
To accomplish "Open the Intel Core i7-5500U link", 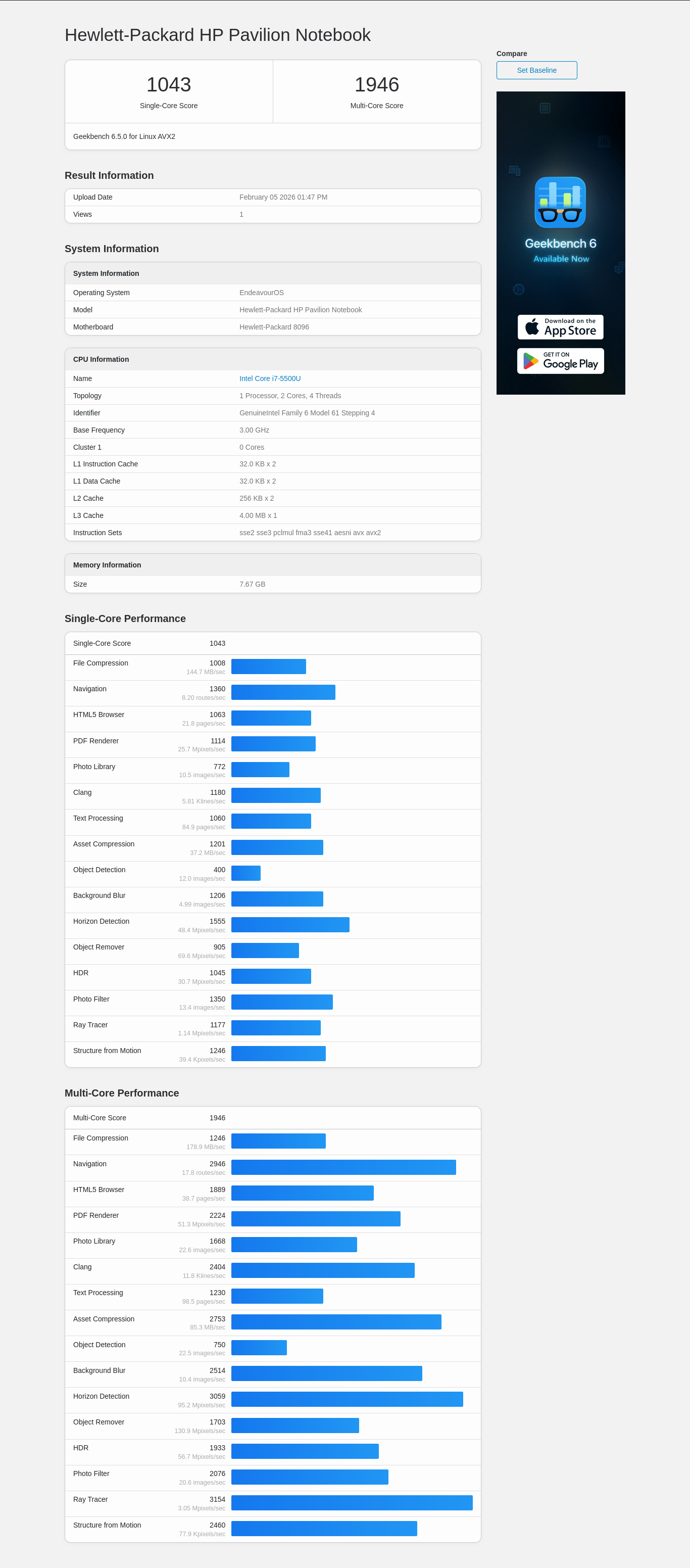I will [270, 378].
